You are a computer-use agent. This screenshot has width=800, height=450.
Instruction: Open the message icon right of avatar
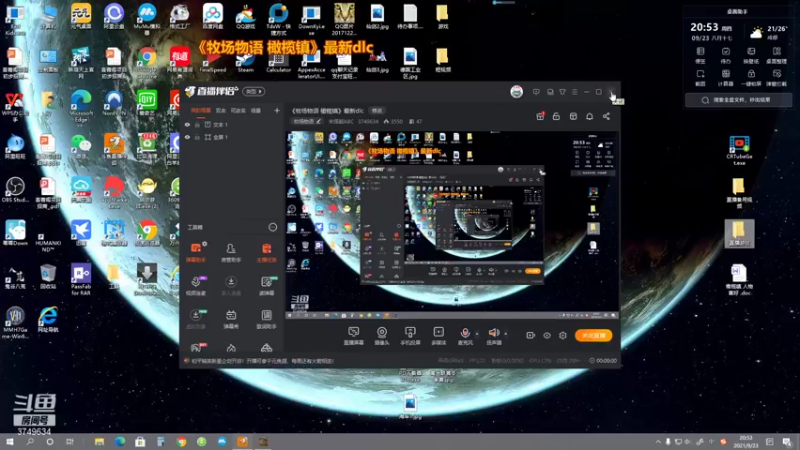536,92
